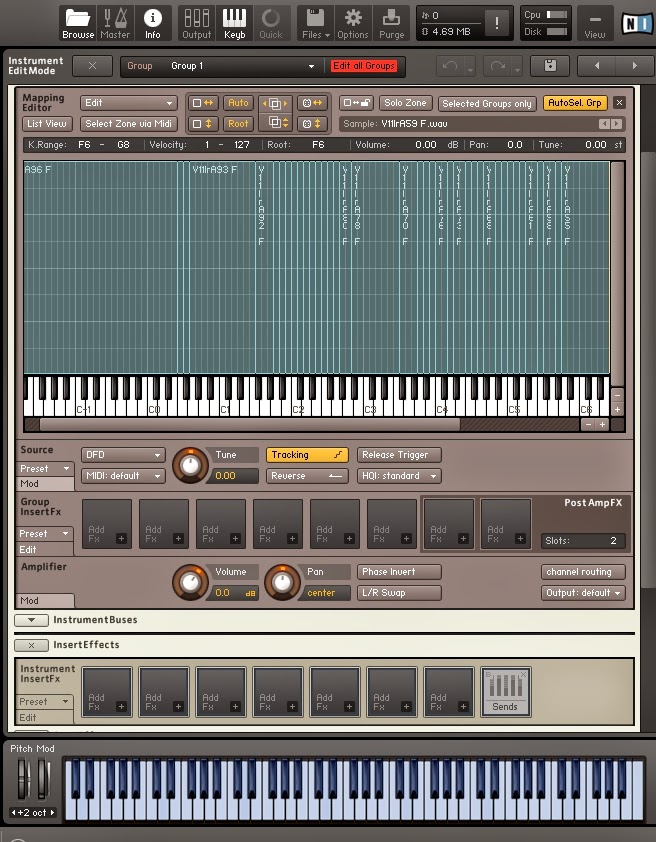The image size is (656, 842).
Task: Adjust the Amplifier Volume knob
Action: click(187, 581)
